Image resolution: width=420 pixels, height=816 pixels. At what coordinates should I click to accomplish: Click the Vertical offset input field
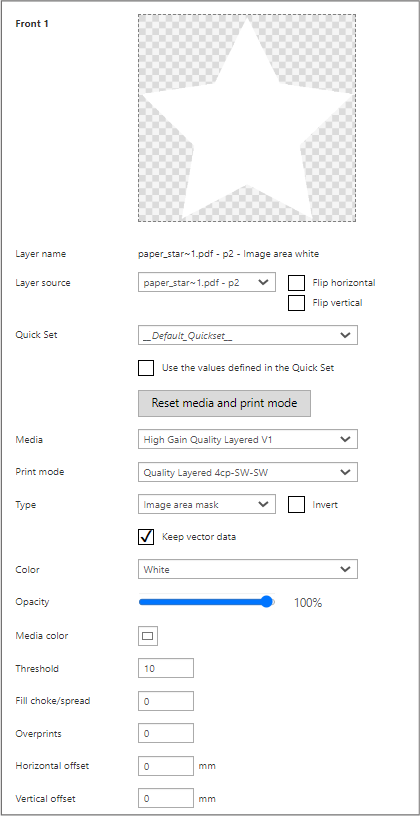click(166, 798)
